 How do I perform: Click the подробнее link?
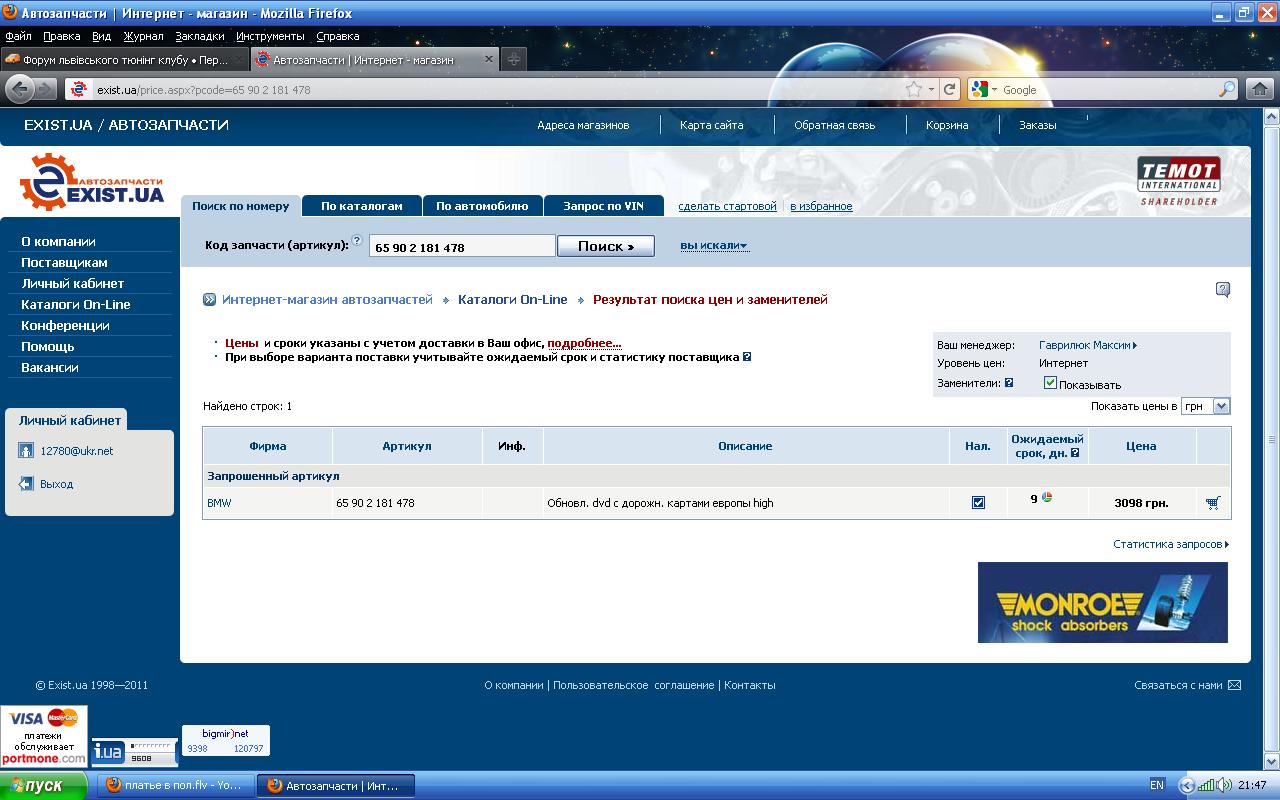584,342
